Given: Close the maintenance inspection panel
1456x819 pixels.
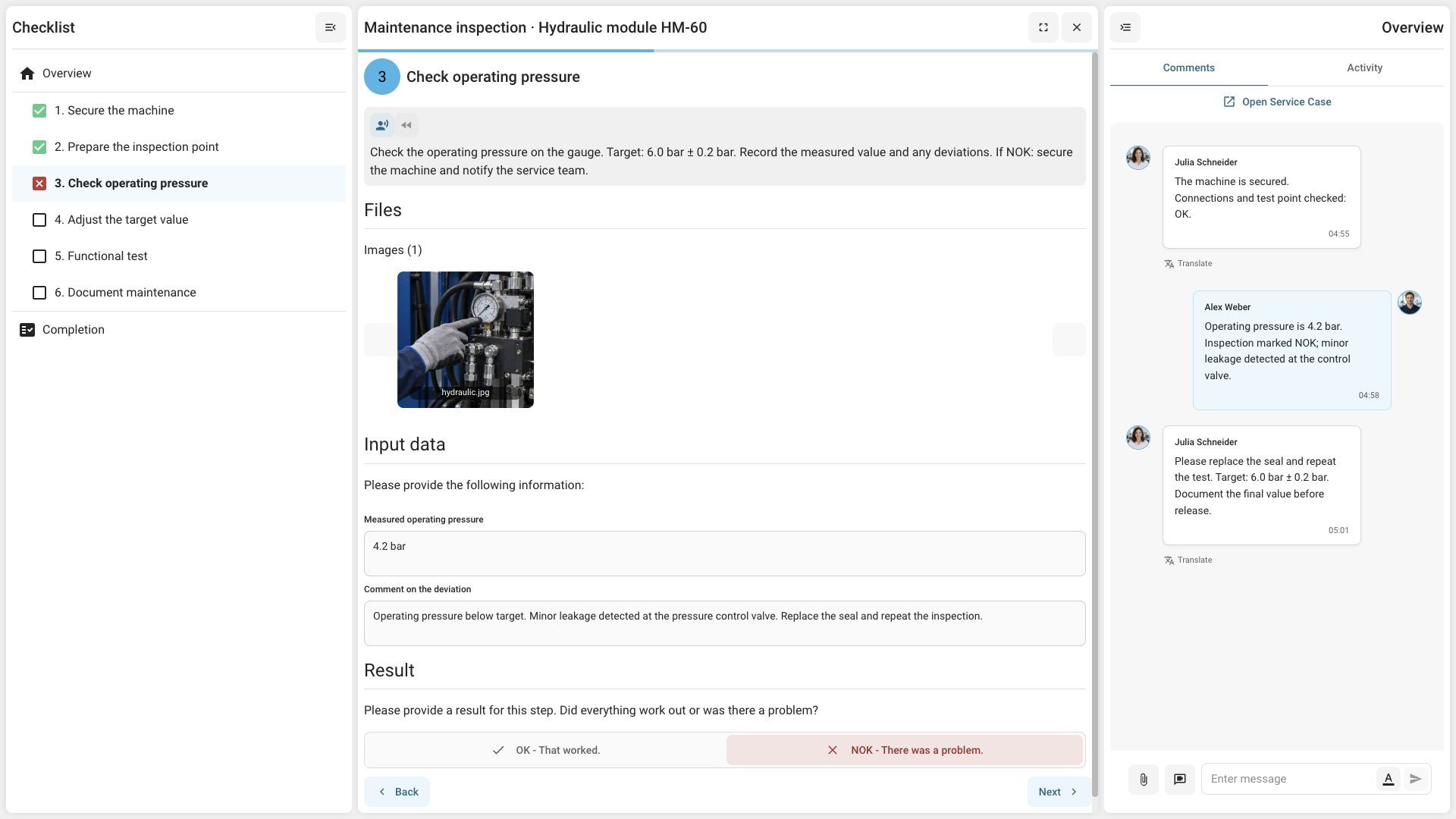Looking at the screenshot, I should click(x=1077, y=27).
